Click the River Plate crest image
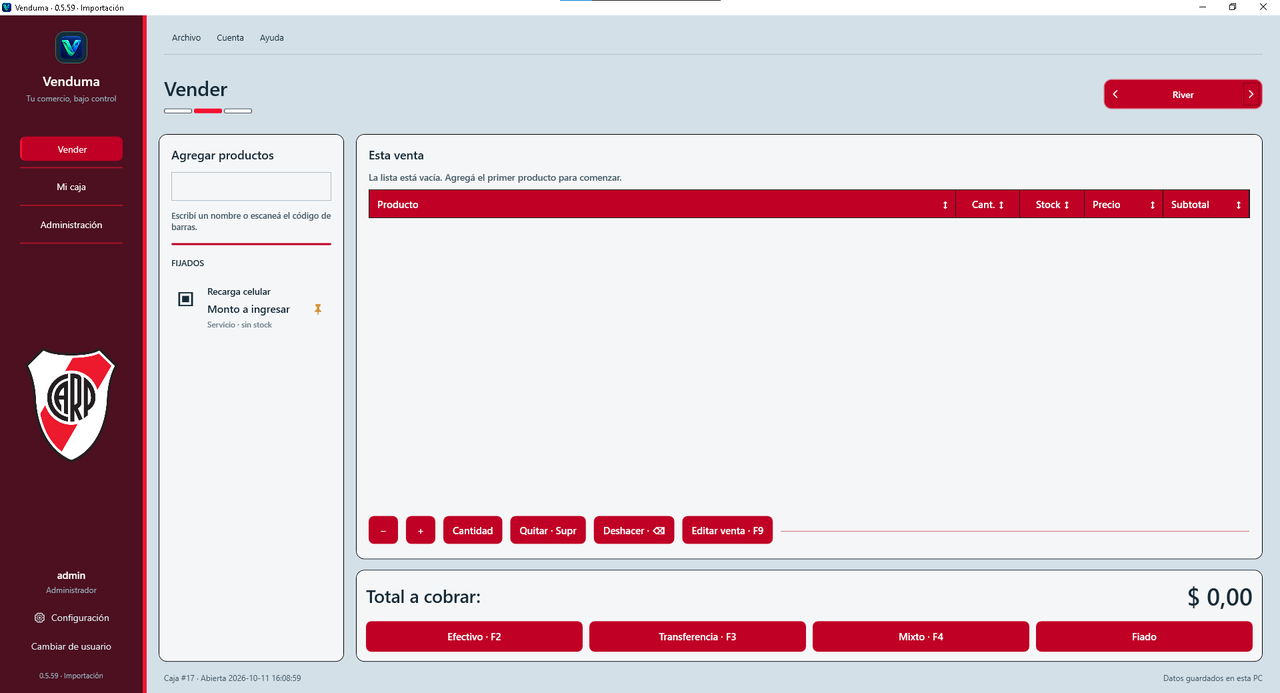 coord(71,404)
